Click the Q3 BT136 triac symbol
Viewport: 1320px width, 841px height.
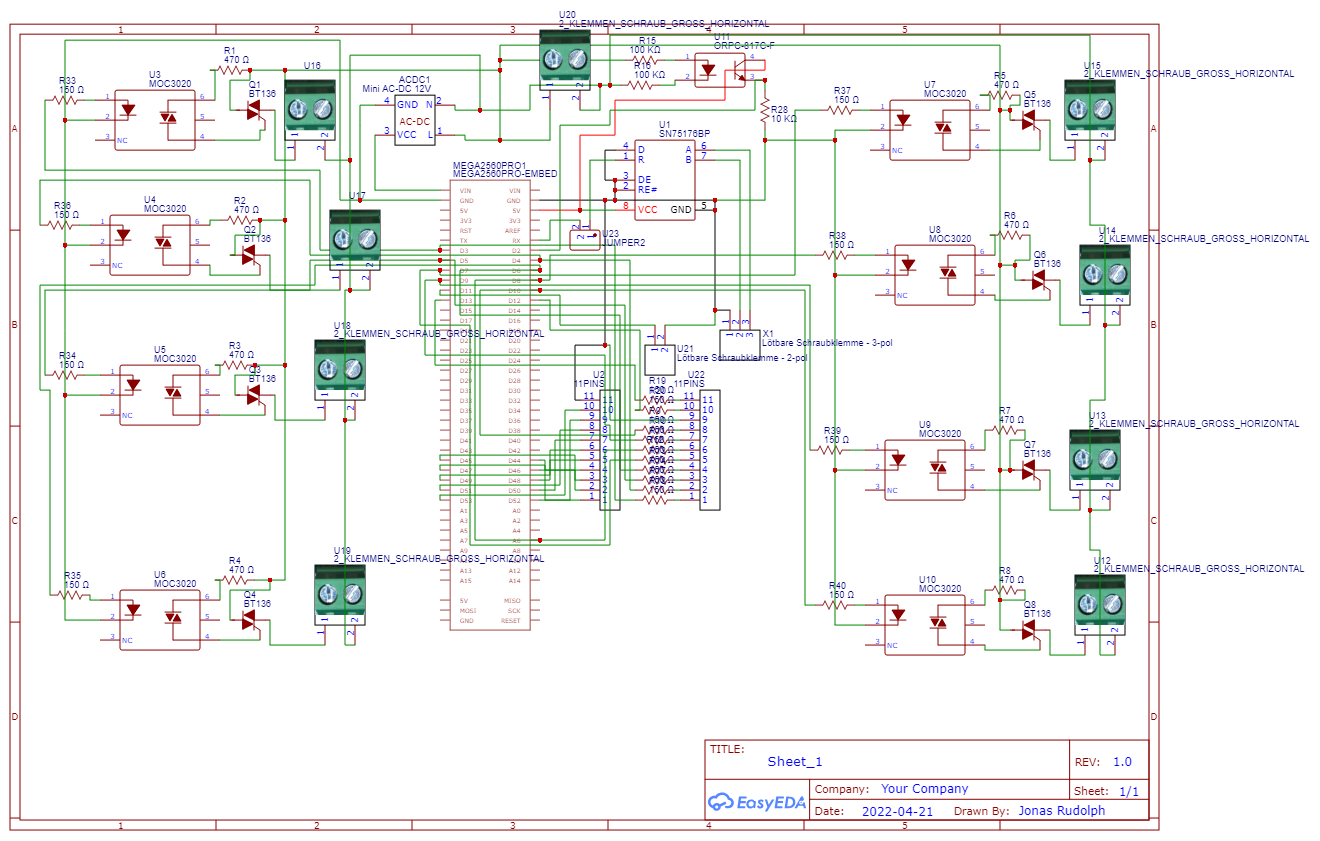256,396
